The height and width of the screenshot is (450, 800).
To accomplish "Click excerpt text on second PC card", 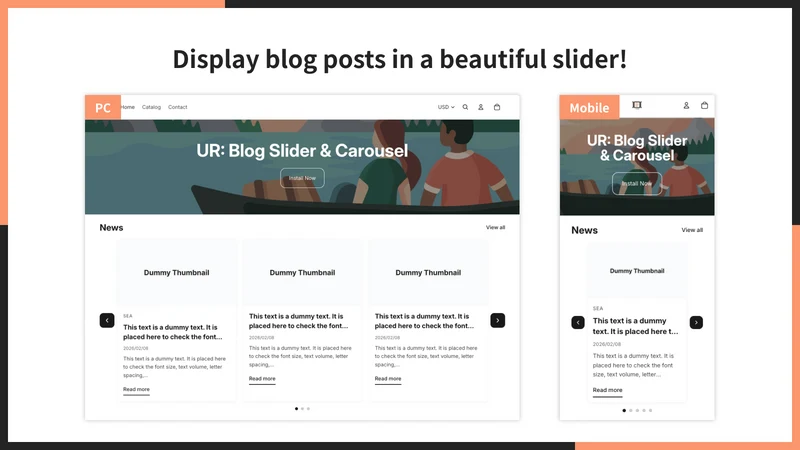I will coord(300,356).
